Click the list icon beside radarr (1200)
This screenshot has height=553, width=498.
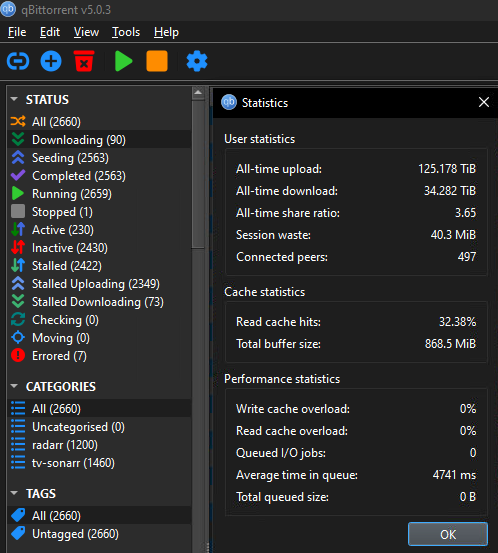coord(18,444)
